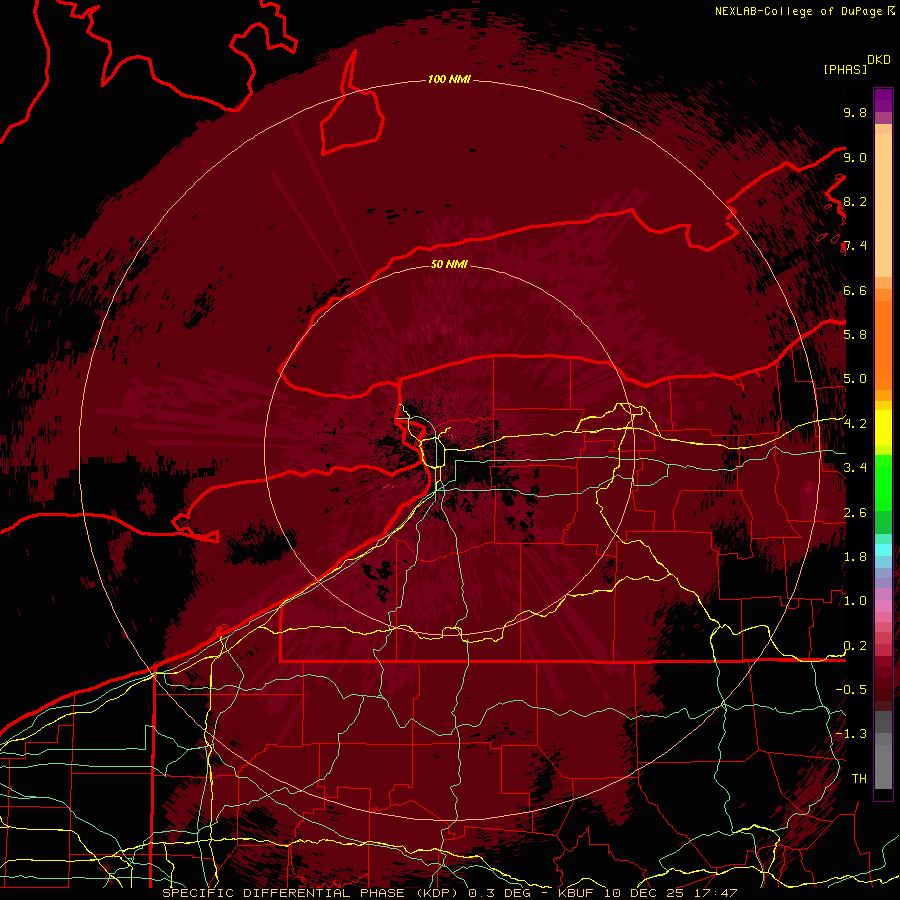Click the 9.0 value on color scale
Viewport: 900px width, 900px height.
pyautogui.click(x=855, y=157)
